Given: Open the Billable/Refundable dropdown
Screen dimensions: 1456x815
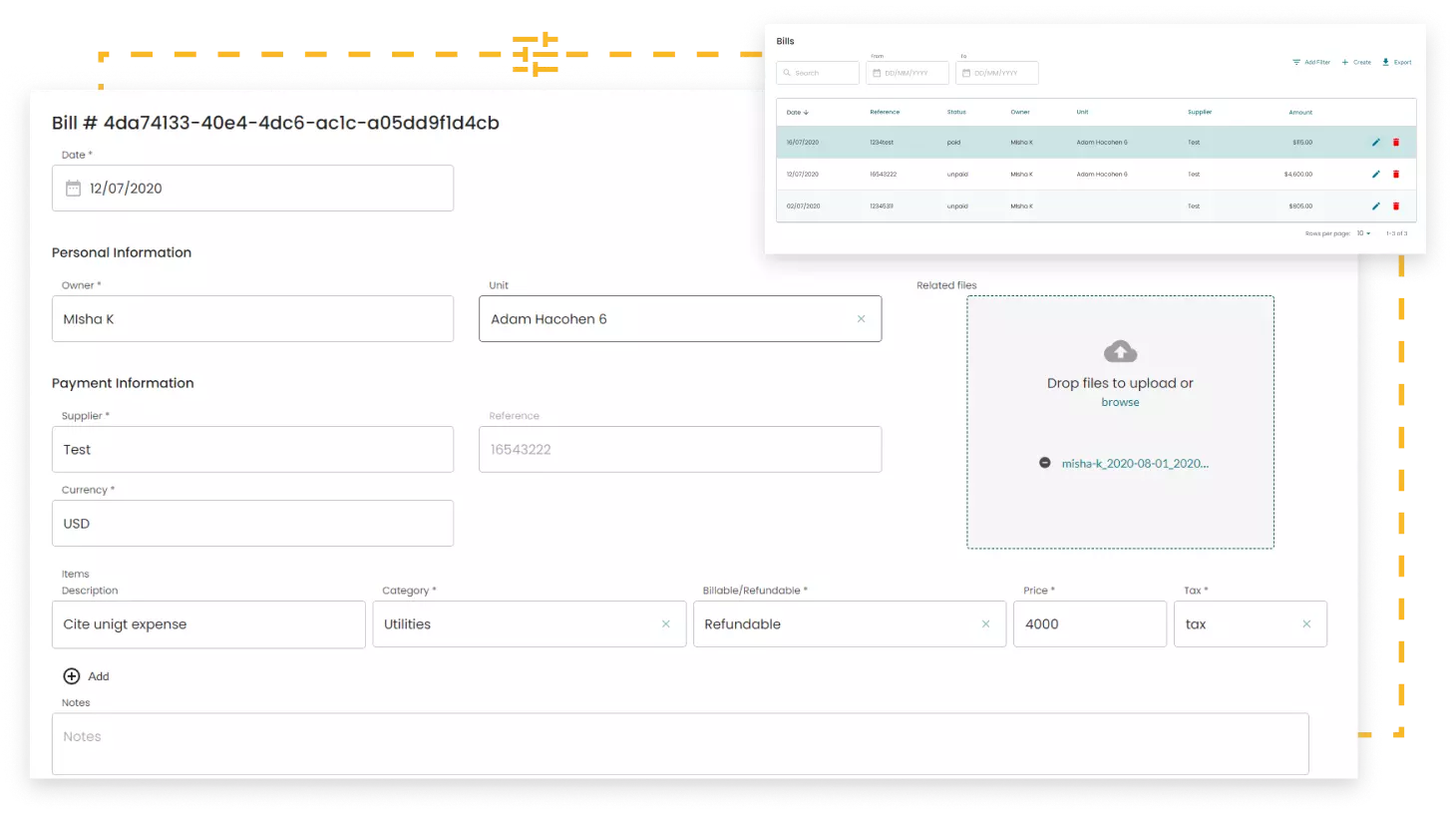Looking at the screenshot, I should coord(833,624).
